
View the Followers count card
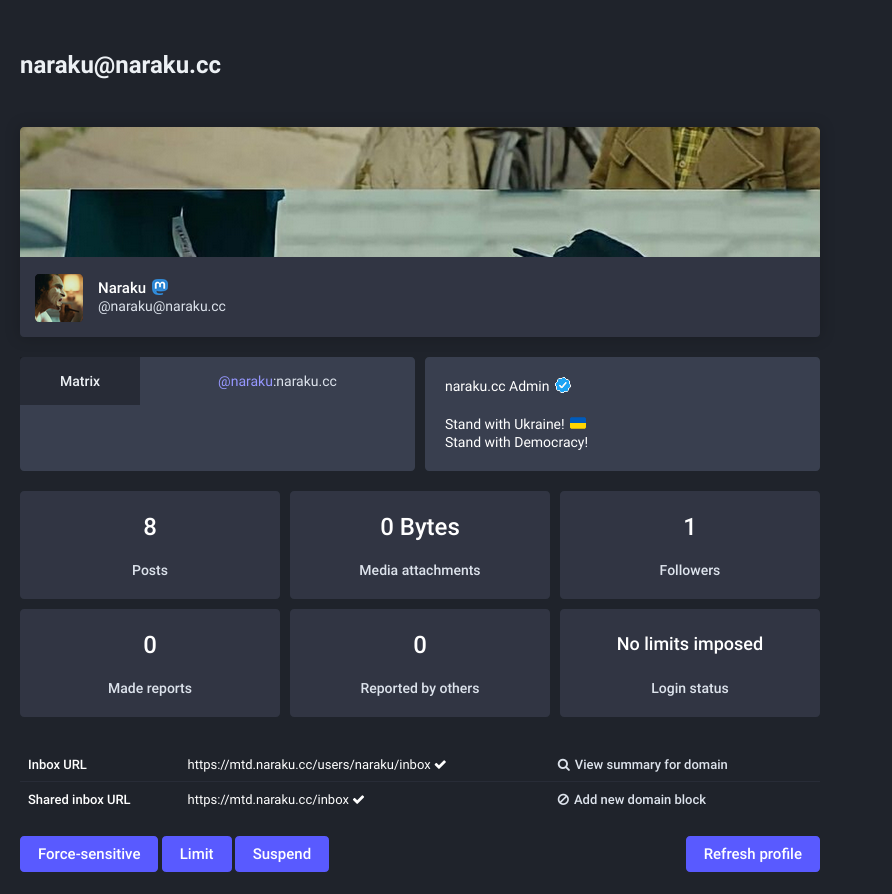690,545
